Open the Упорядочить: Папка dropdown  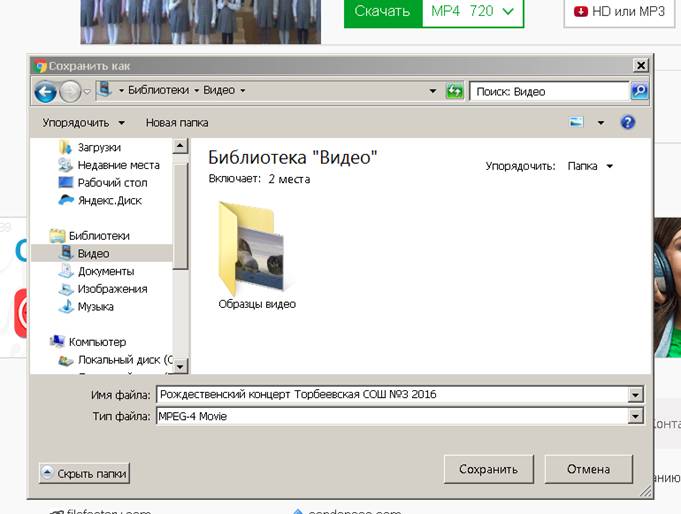point(590,166)
